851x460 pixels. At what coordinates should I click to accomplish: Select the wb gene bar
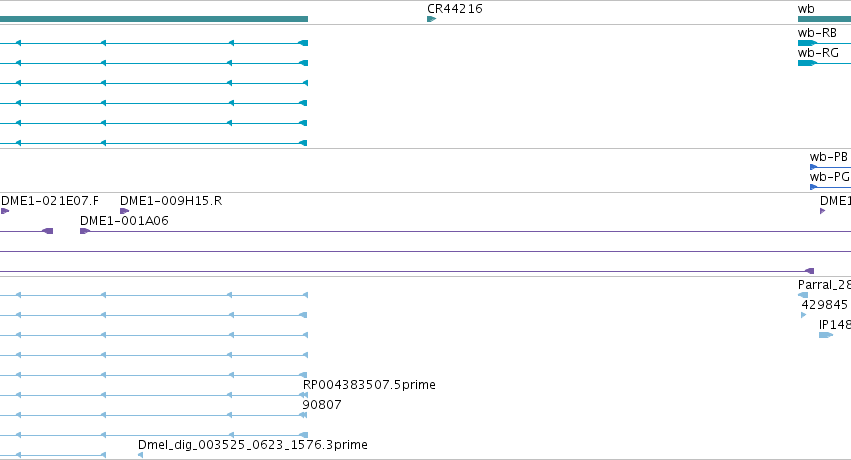824,19
